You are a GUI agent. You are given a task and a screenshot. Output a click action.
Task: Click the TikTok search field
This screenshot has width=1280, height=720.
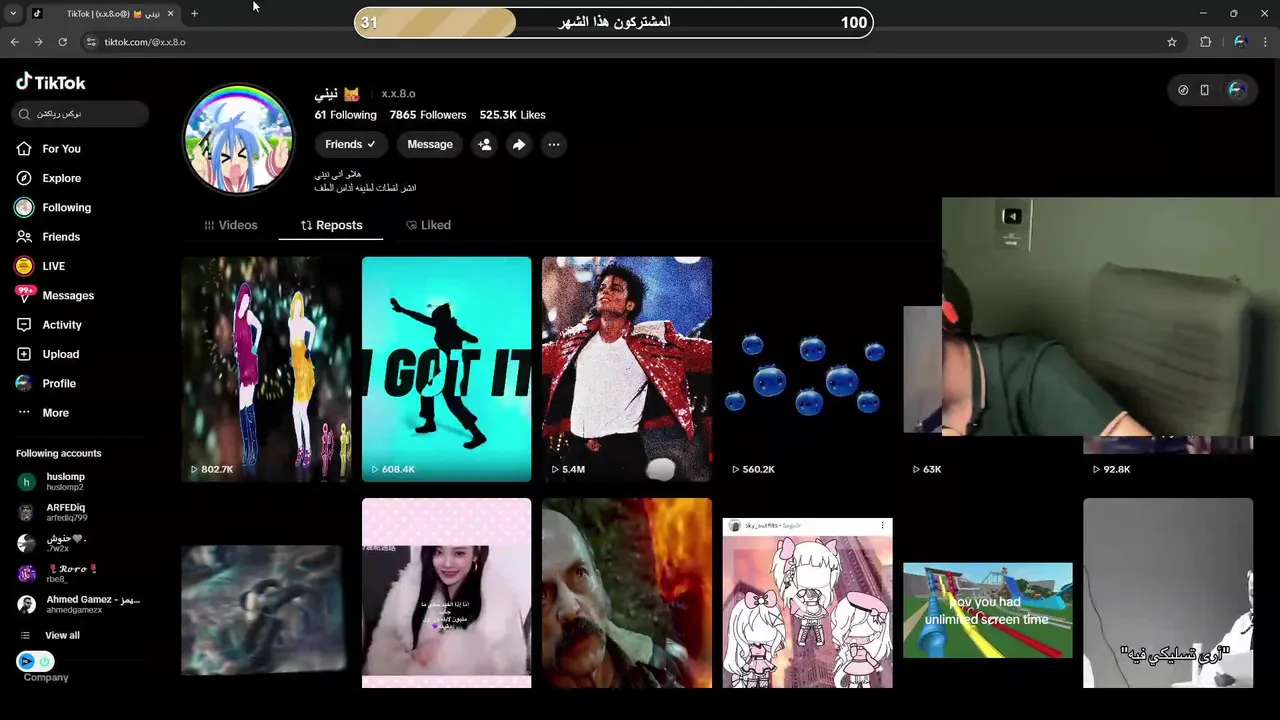(x=81, y=114)
